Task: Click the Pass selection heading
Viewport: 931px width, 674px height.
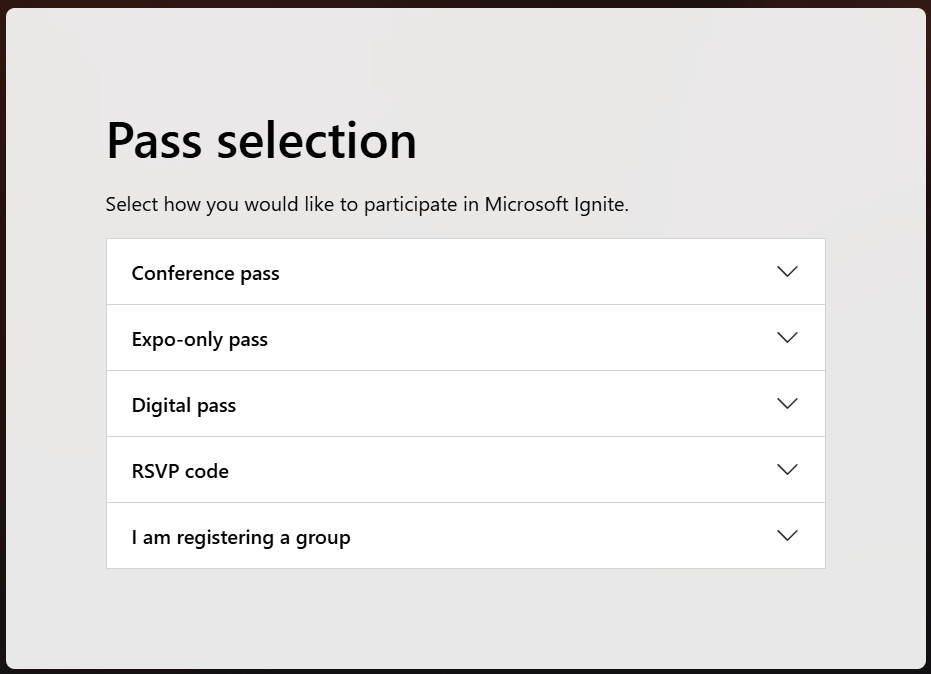Action: pyautogui.click(x=261, y=141)
